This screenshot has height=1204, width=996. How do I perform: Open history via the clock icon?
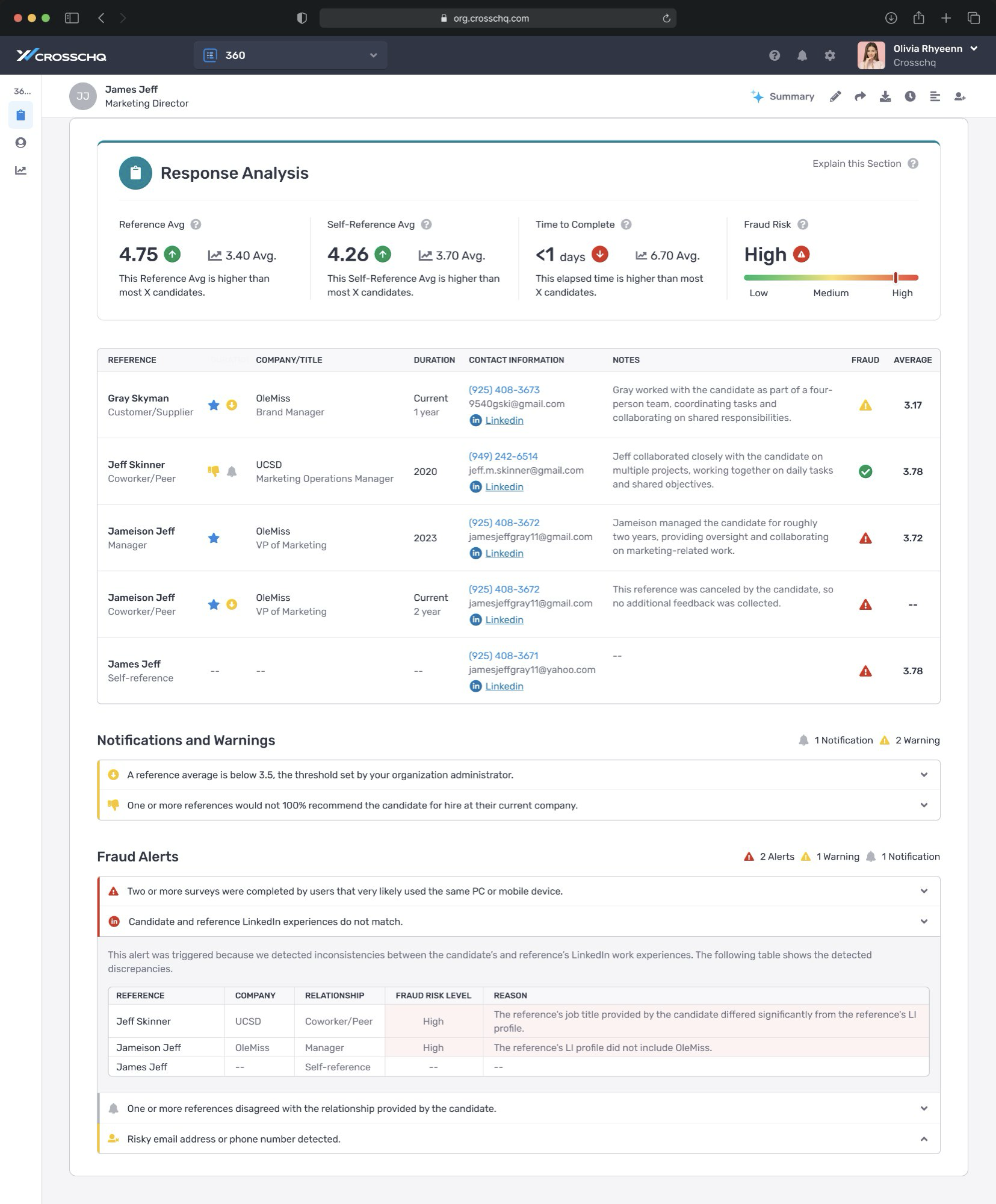coord(910,96)
